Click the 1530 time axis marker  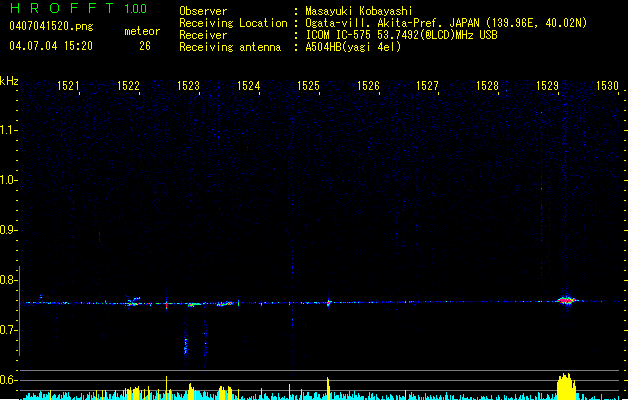pos(607,86)
